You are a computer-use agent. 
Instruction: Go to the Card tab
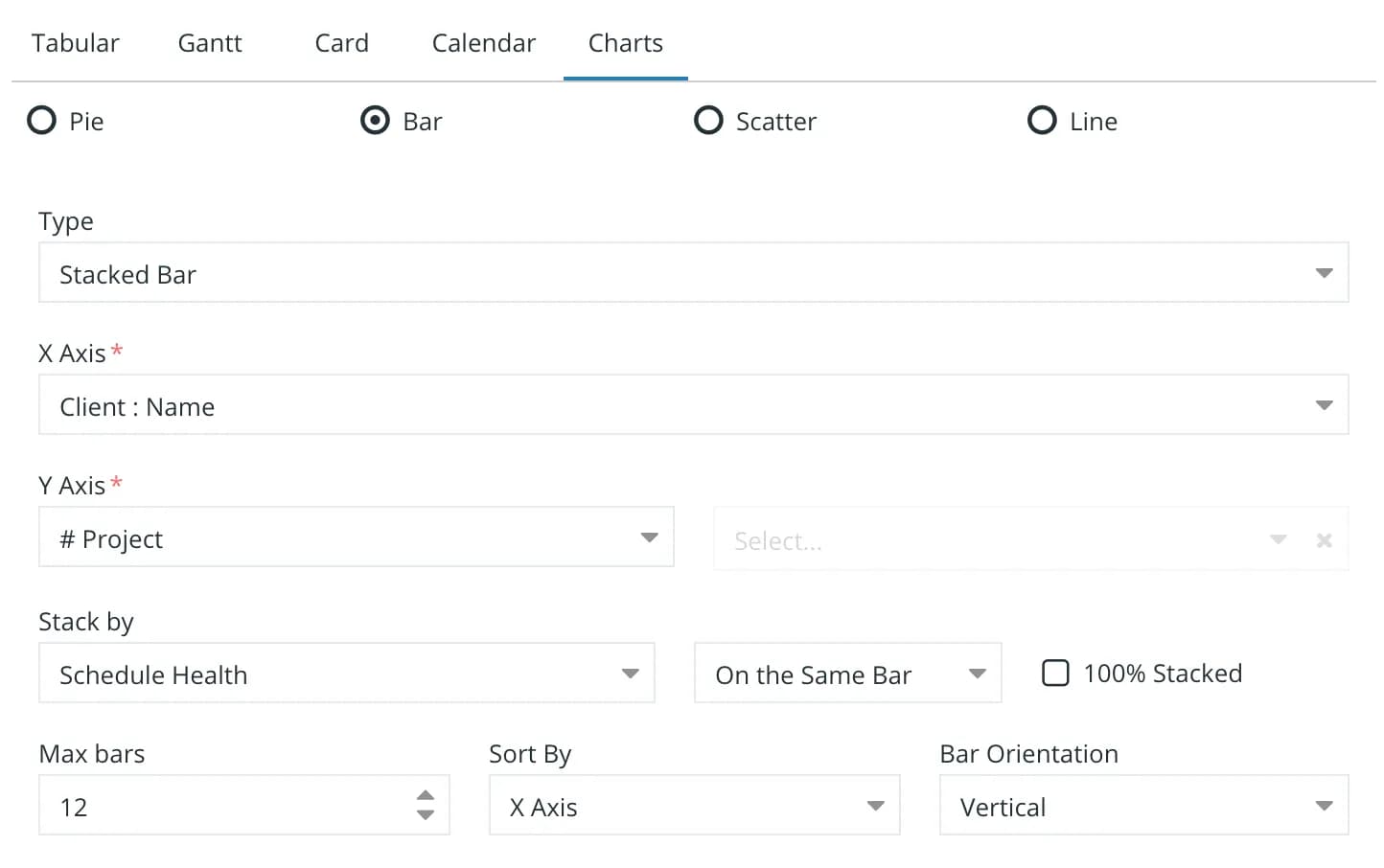(342, 43)
